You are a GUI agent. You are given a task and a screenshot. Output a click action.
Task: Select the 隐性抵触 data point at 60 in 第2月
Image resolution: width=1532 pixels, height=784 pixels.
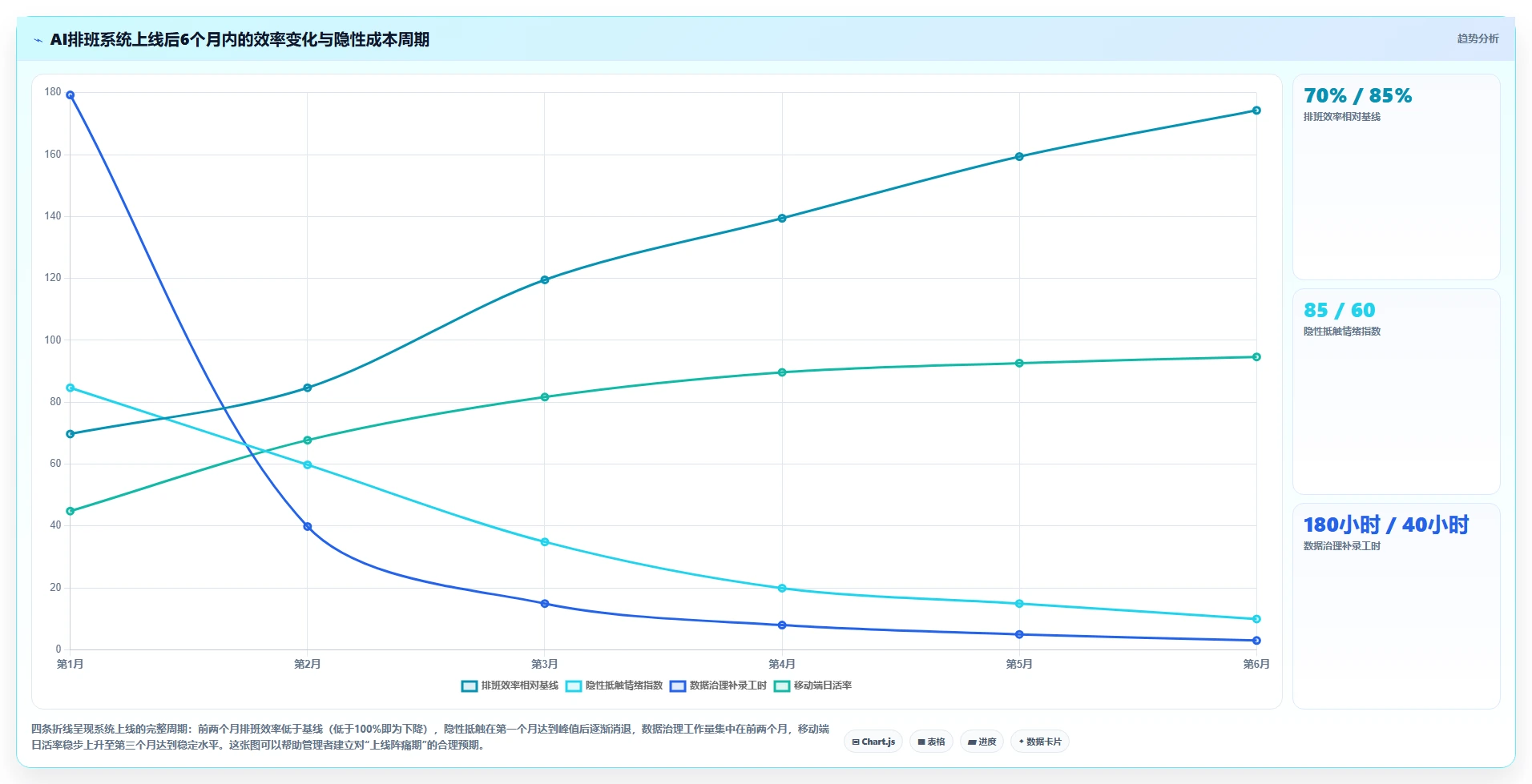[x=308, y=465]
